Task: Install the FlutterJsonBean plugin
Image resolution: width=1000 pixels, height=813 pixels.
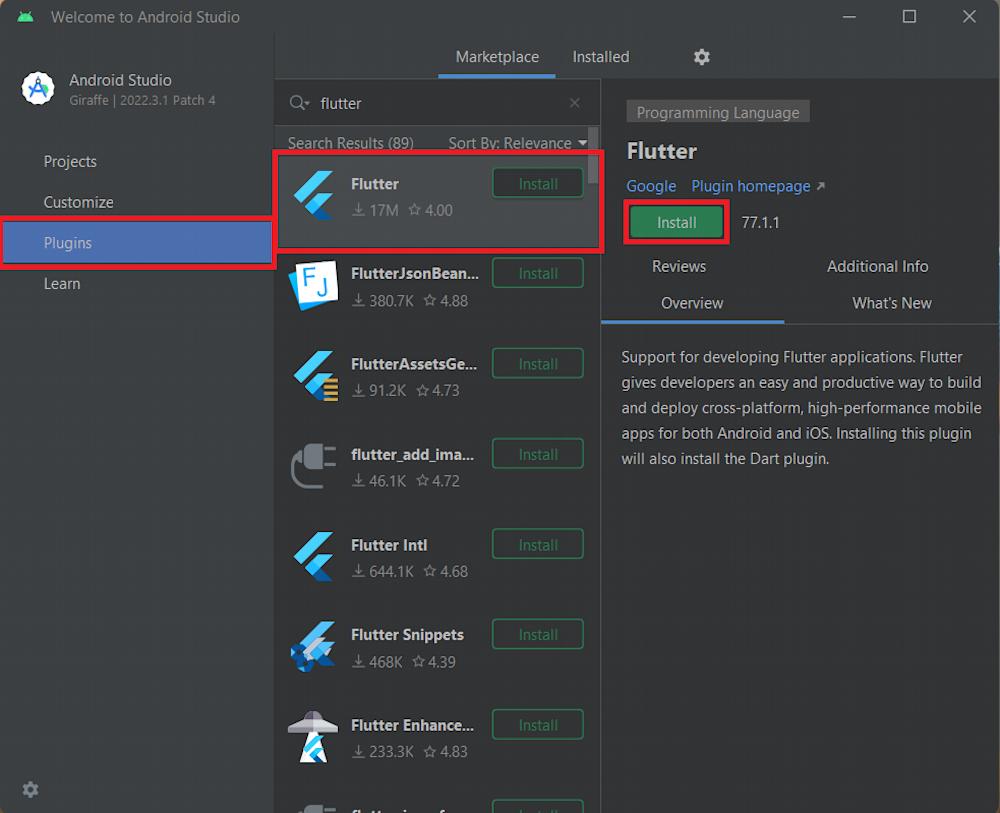Action: click(538, 274)
